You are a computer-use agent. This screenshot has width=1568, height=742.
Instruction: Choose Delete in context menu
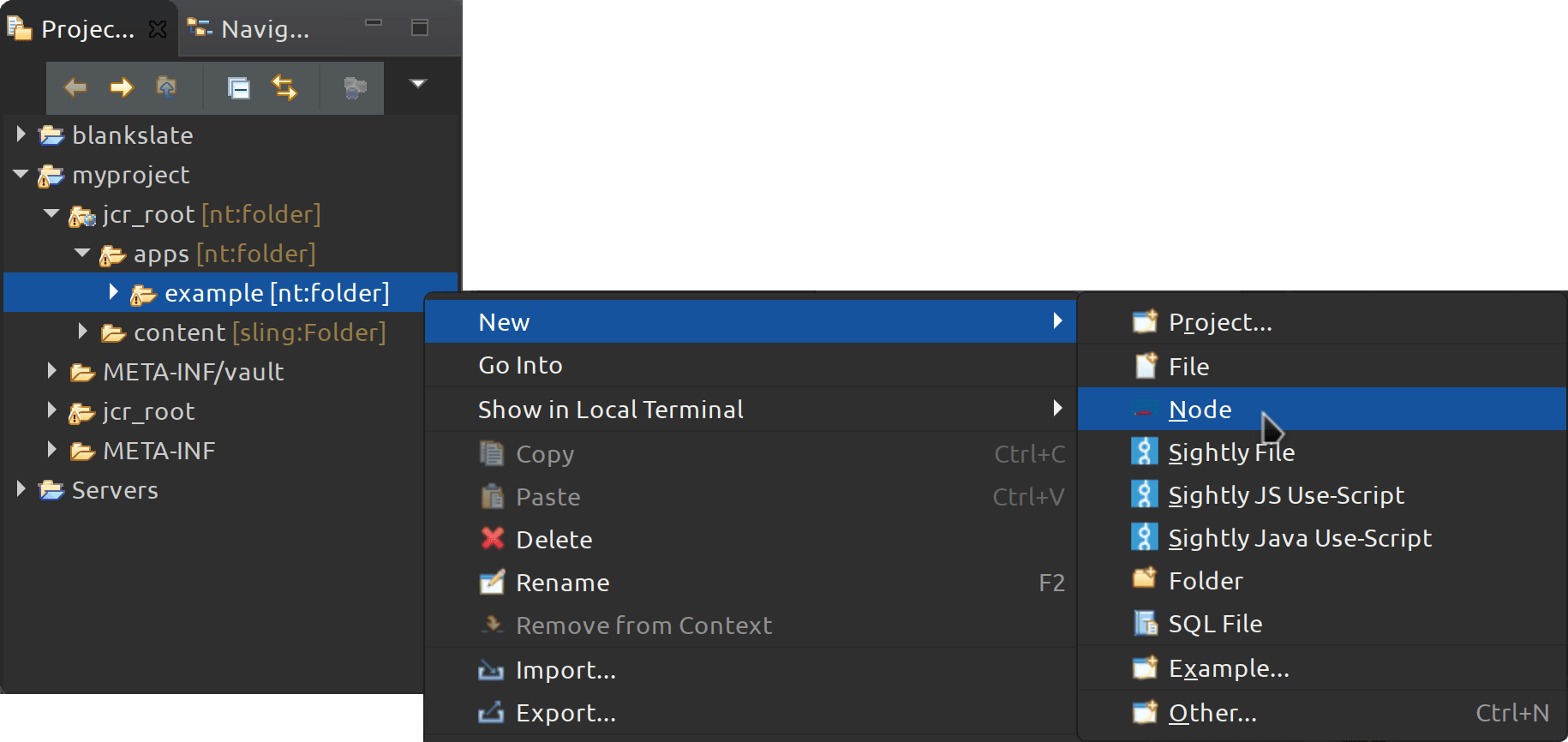(751, 540)
